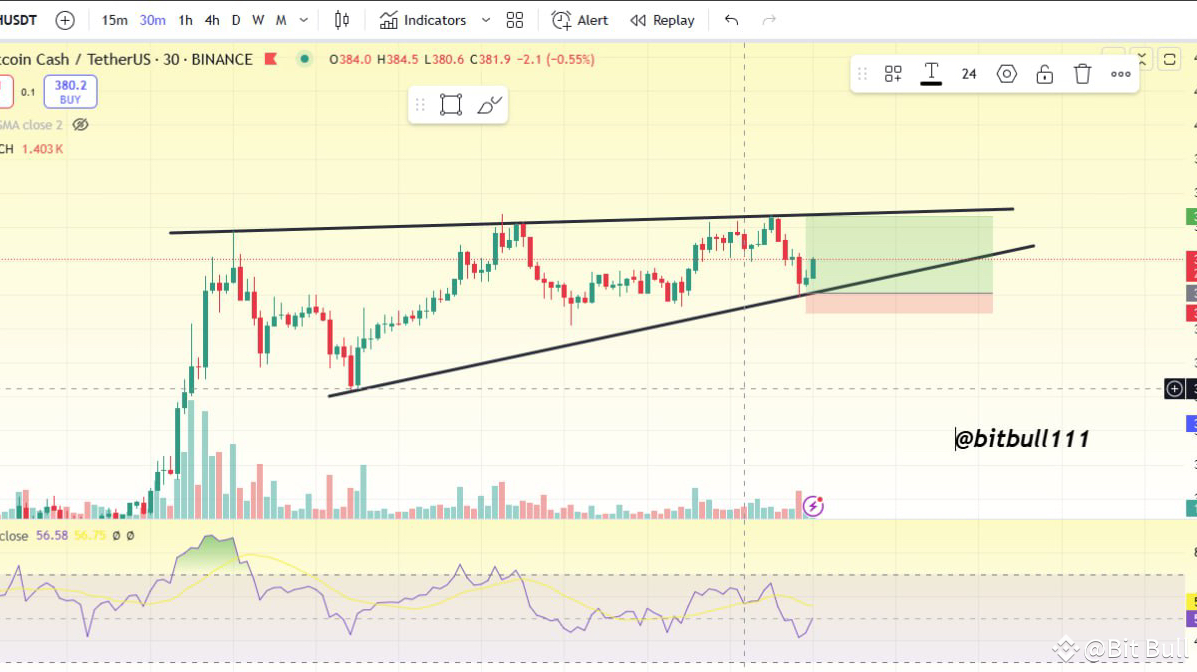Viewport: 1197px width, 672px height.
Task: Expand the timeframe chevron dropdown
Action: pos(303,19)
